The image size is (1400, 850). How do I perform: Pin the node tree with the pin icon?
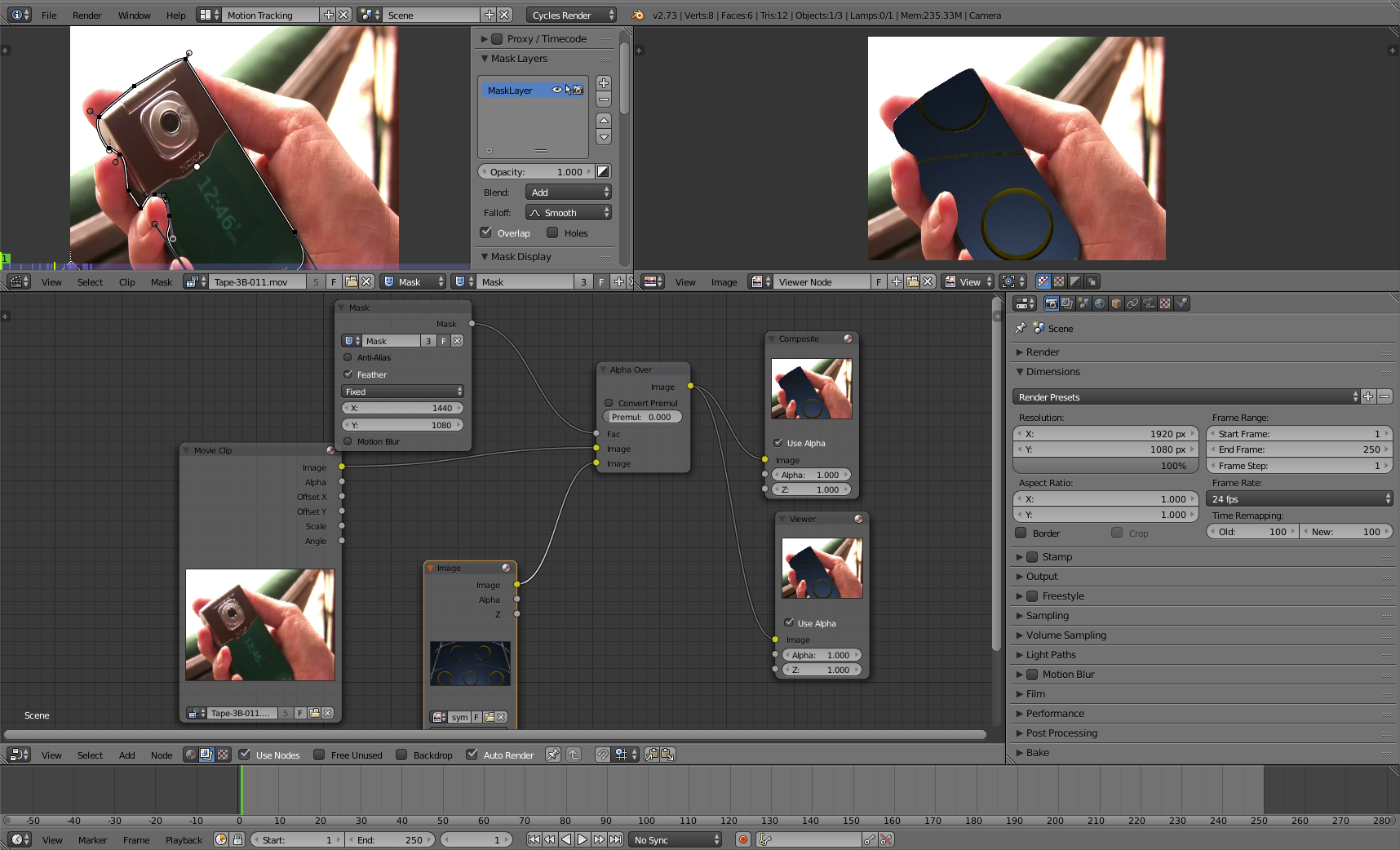point(553,755)
